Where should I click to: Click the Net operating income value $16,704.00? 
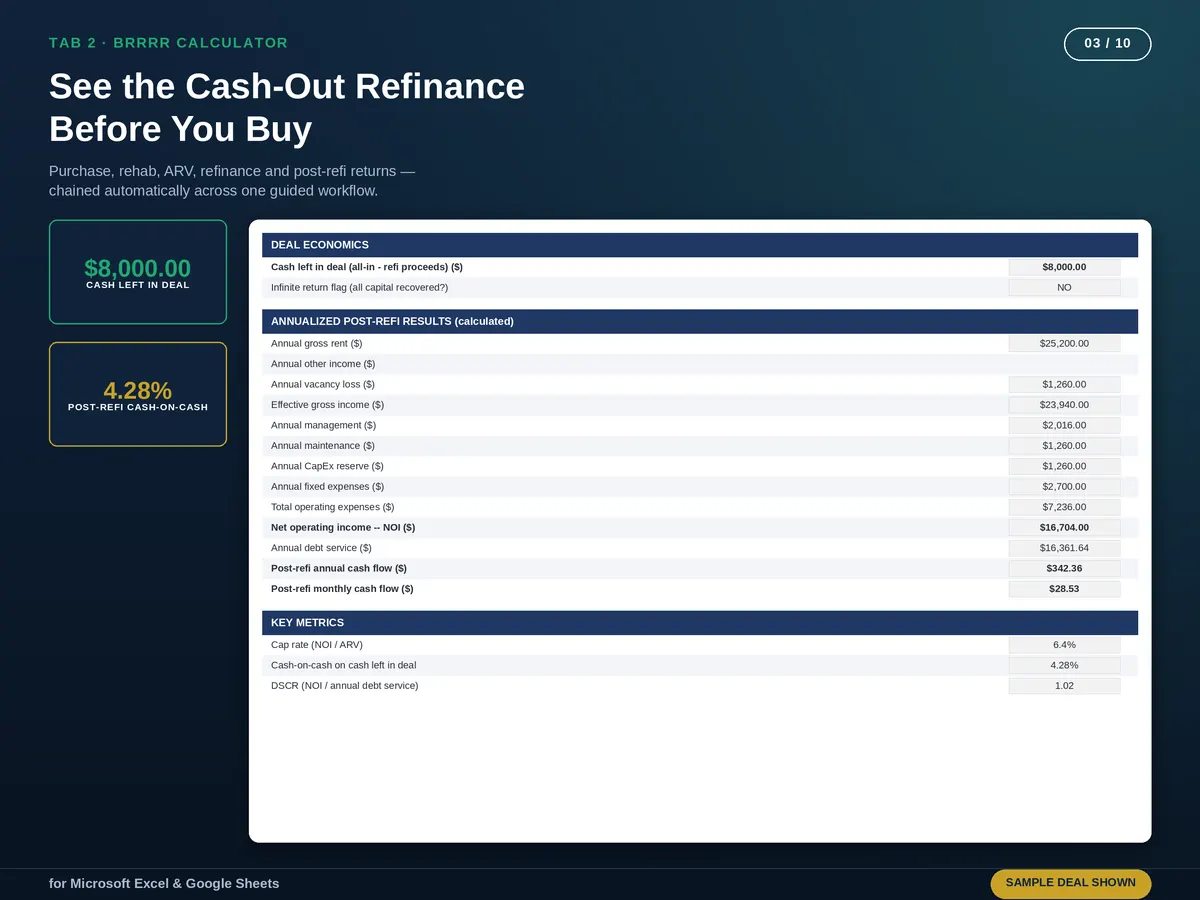[1064, 528]
